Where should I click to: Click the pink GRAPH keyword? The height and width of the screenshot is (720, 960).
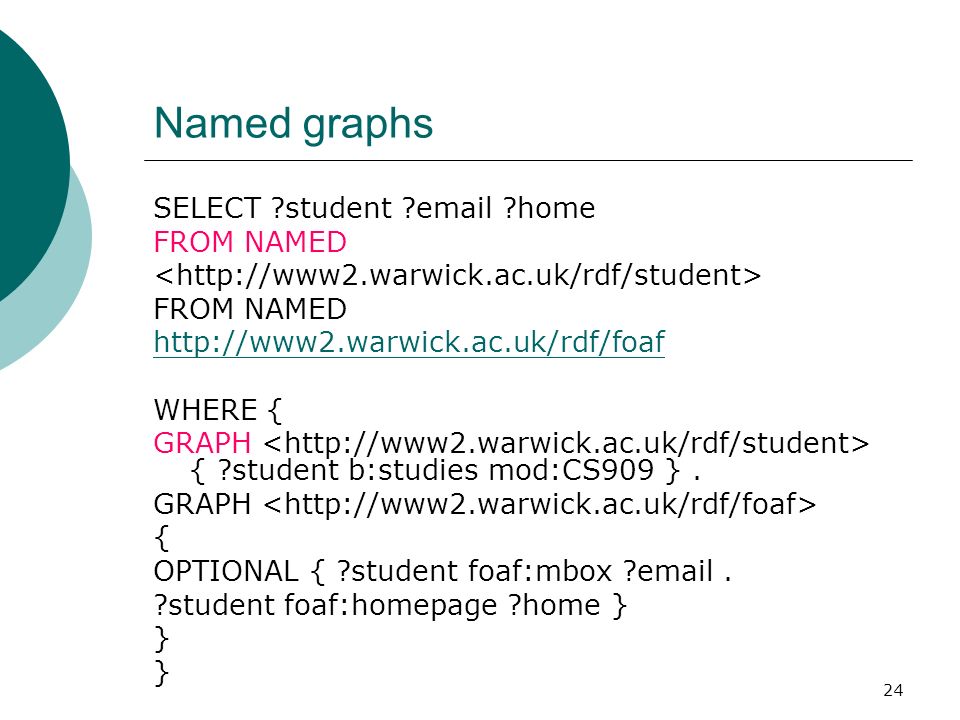[x=203, y=443]
